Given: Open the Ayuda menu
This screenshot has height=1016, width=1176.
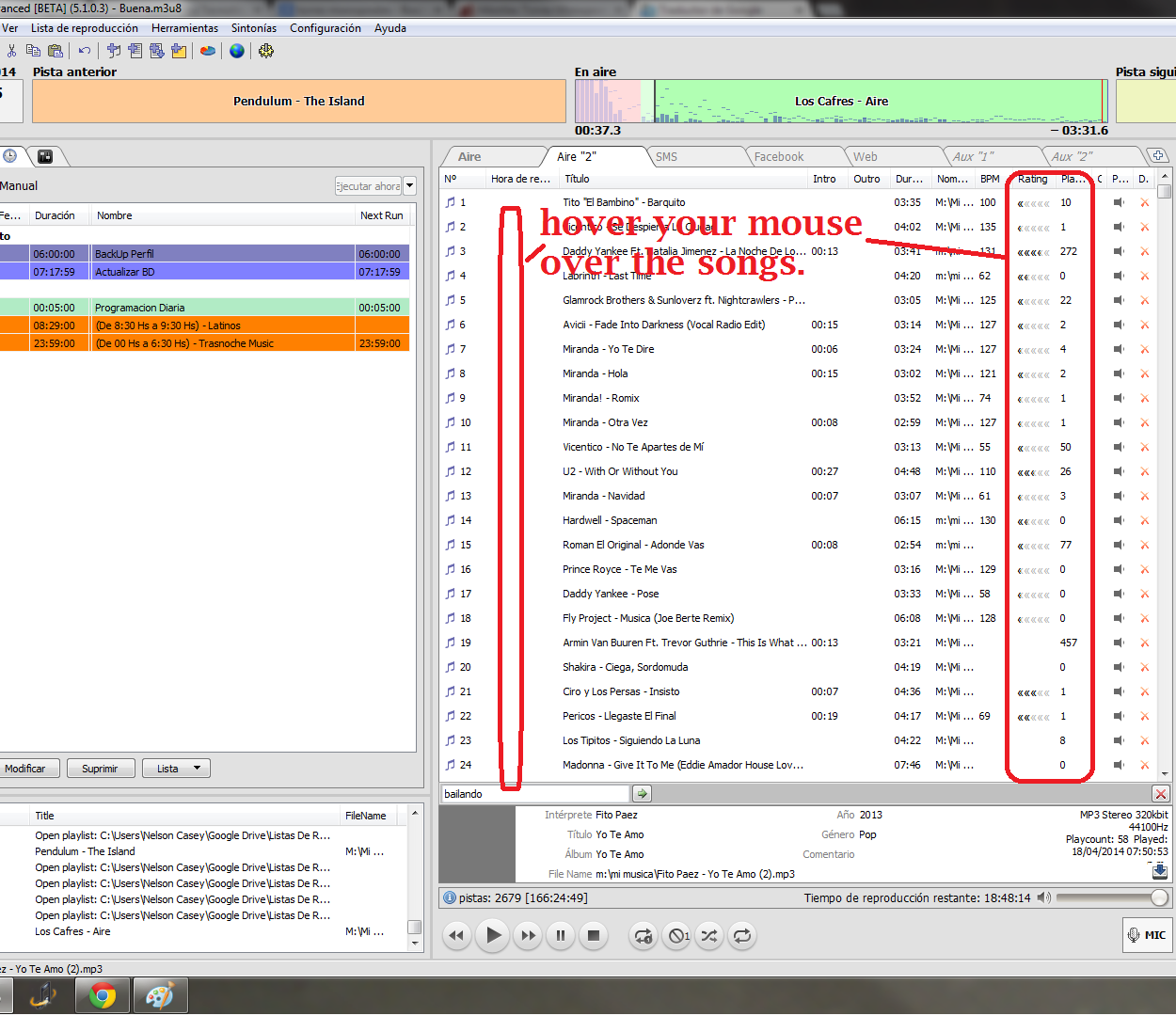Looking at the screenshot, I should (x=390, y=28).
